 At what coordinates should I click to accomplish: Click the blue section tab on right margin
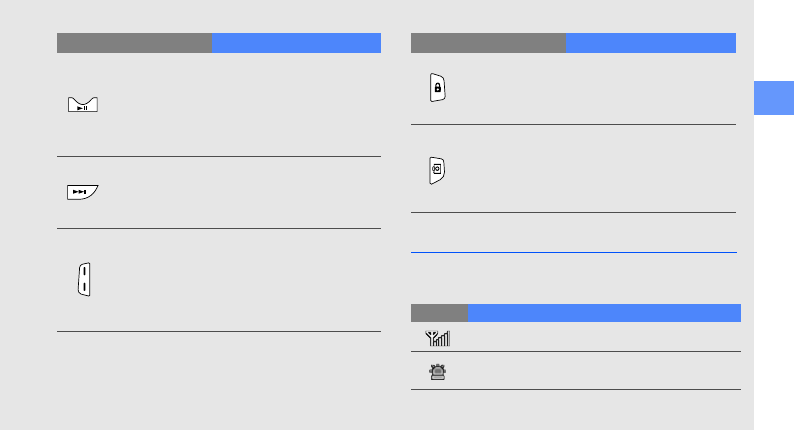772,96
